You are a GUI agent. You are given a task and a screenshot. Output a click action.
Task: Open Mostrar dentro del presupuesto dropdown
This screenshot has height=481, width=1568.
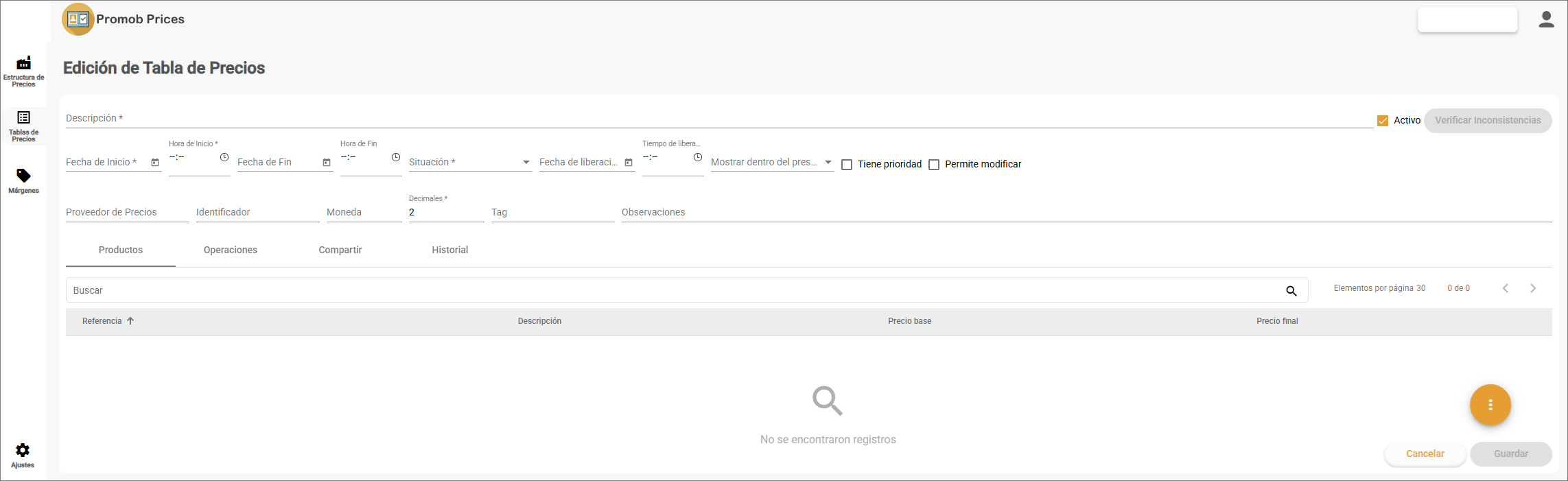tap(828, 163)
